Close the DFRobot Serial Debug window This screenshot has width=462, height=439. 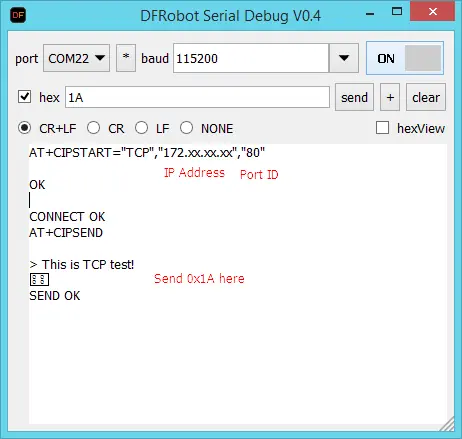433,12
